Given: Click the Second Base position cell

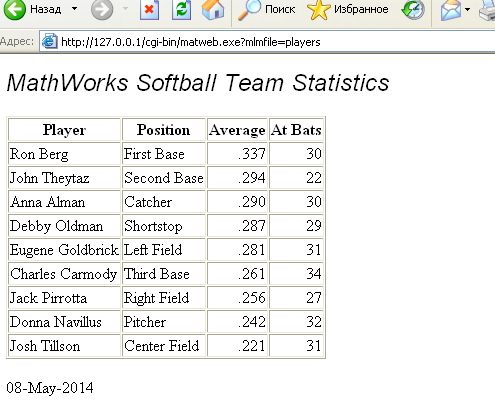Looking at the screenshot, I should (164, 178).
